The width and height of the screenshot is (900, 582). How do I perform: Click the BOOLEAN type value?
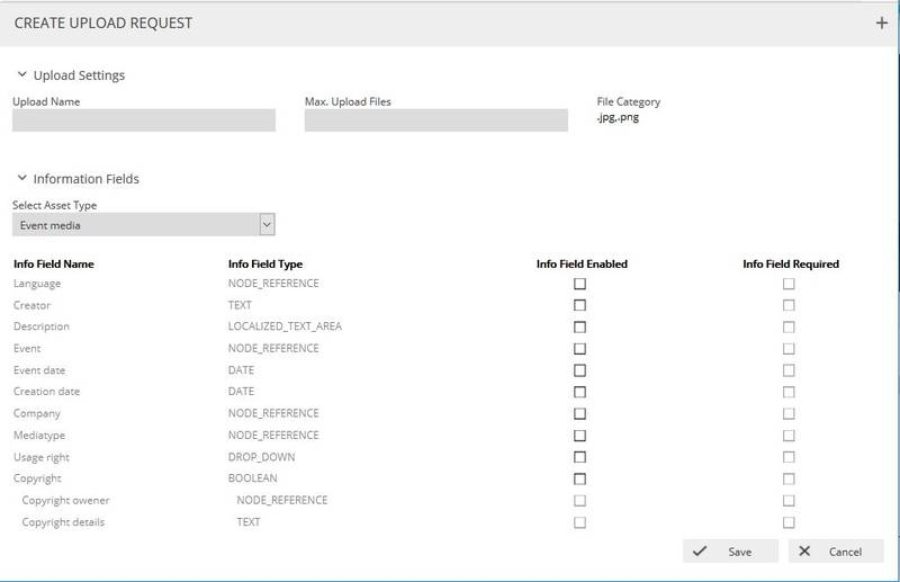253,478
